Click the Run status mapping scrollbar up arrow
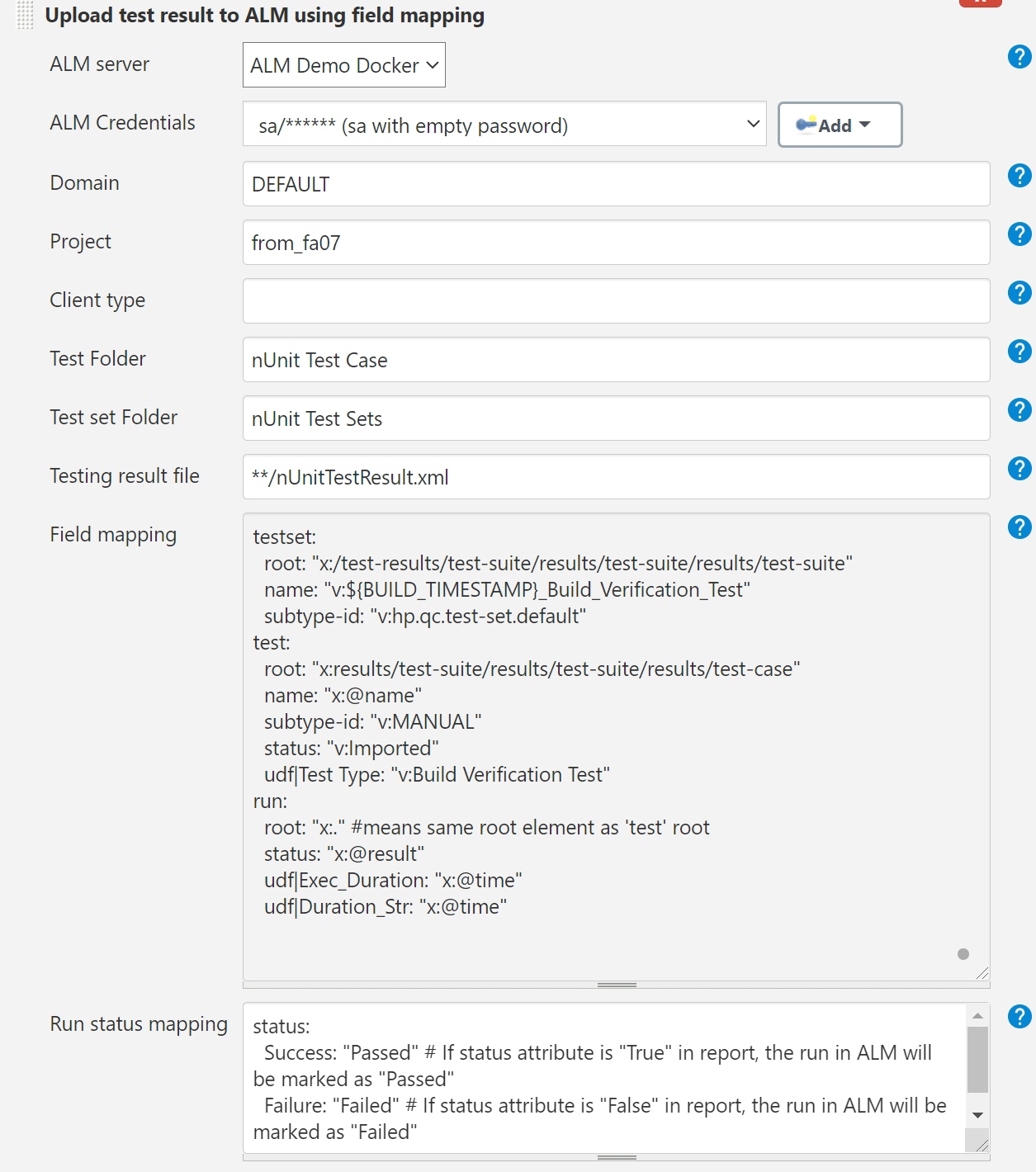Image resolution: width=1036 pixels, height=1172 pixels. [977, 1016]
